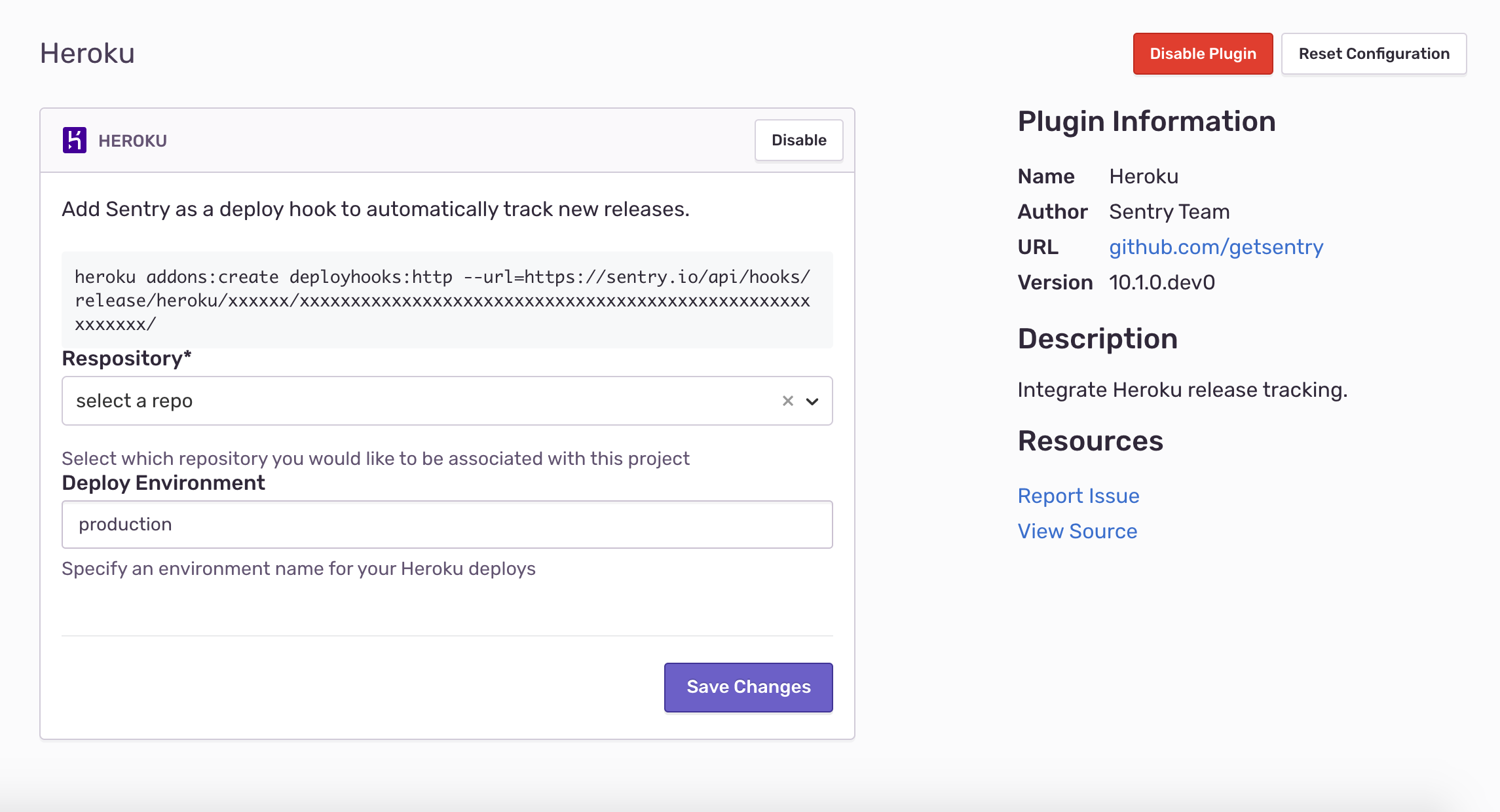Clear the repository selection with the X
The image size is (1500, 812).
point(787,401)
